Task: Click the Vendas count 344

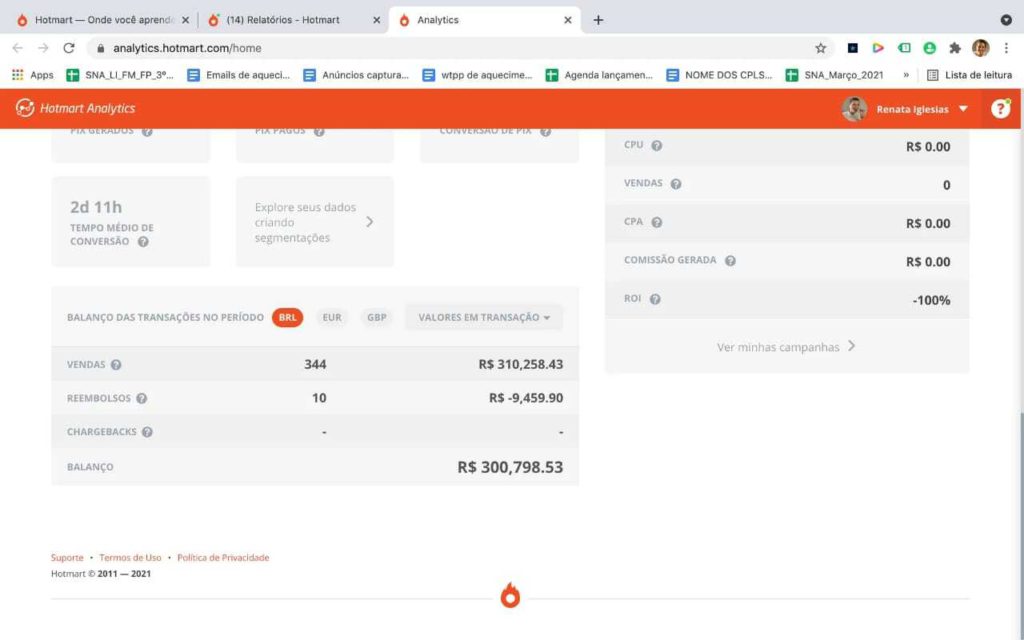Action: click(x=315, y=364)
